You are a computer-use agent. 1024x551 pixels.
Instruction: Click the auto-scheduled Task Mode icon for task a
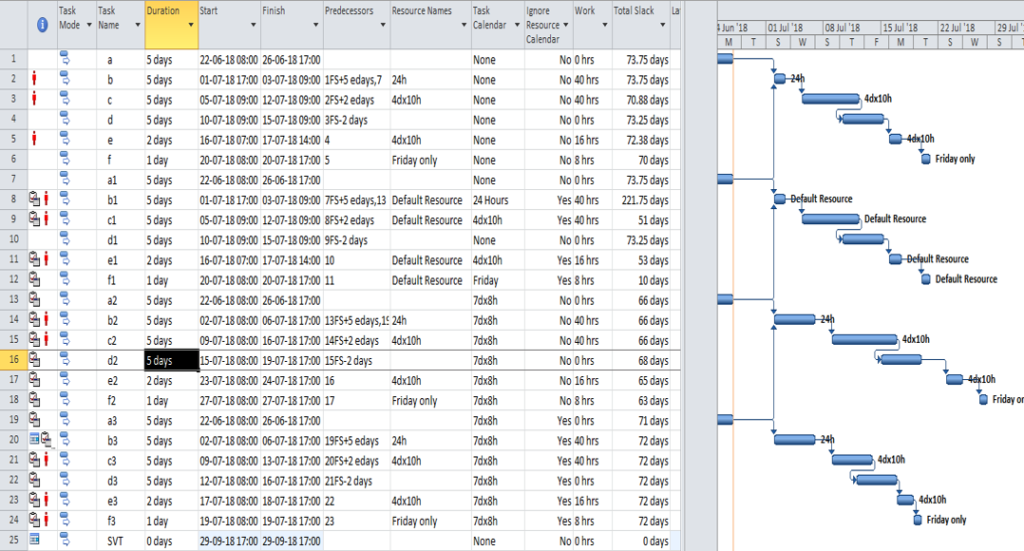65,59
